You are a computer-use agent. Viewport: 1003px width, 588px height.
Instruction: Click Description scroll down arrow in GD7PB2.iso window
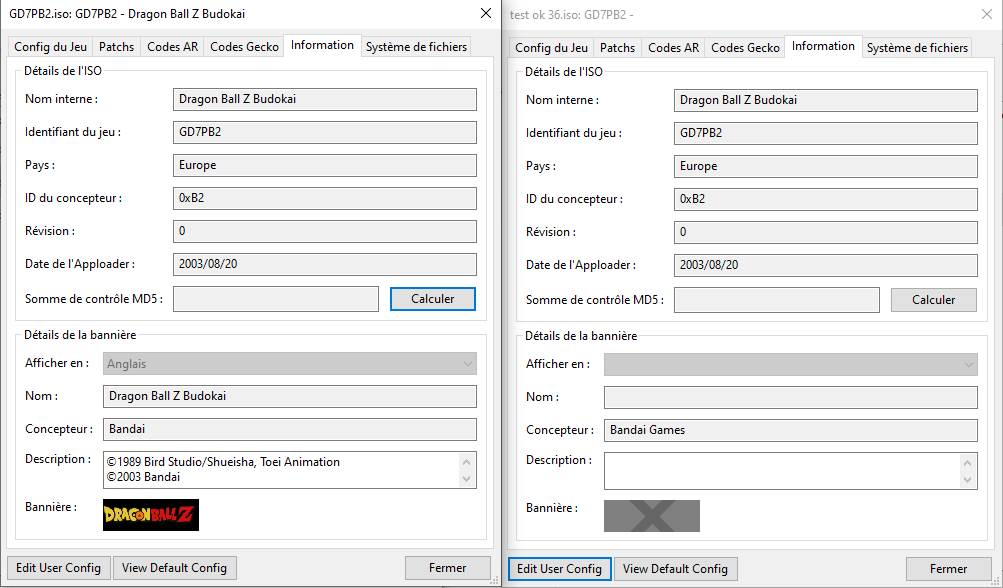point(466,479)
